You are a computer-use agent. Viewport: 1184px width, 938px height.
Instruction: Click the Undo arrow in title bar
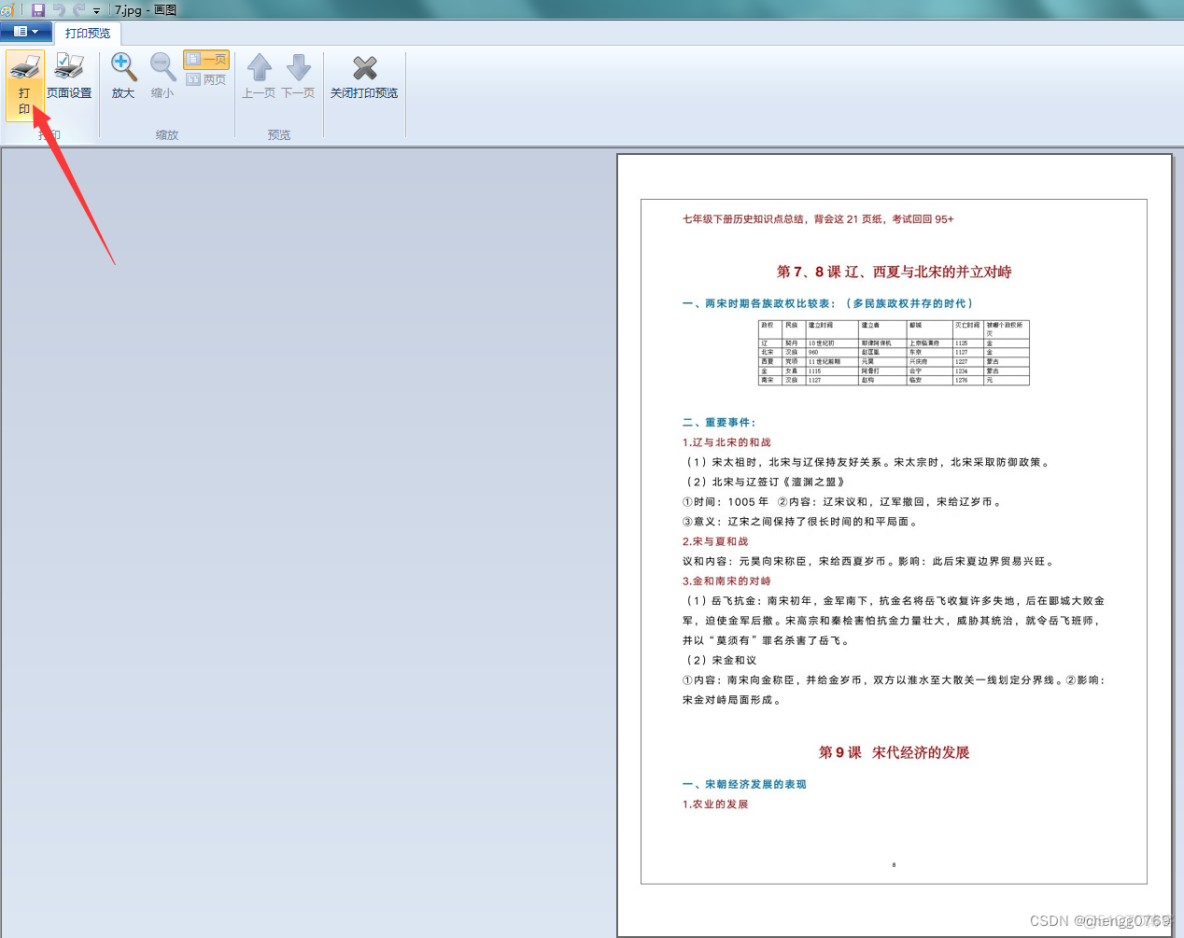(x=58, y=10)
